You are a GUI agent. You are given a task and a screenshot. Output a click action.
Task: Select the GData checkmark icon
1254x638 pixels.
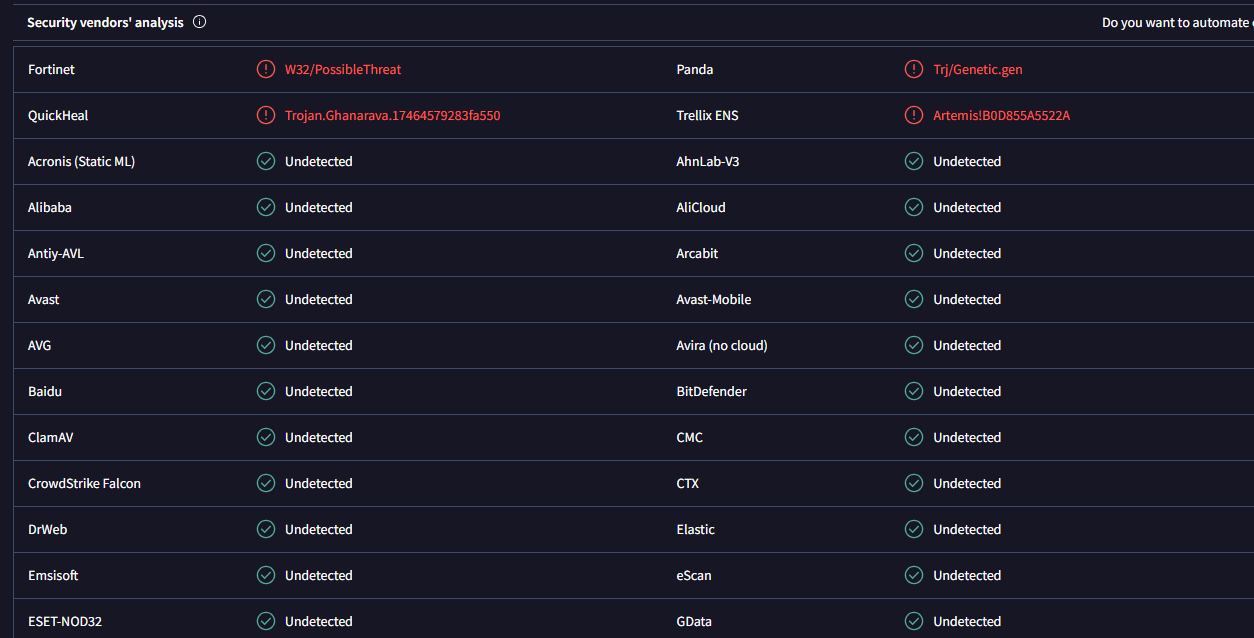914,621
